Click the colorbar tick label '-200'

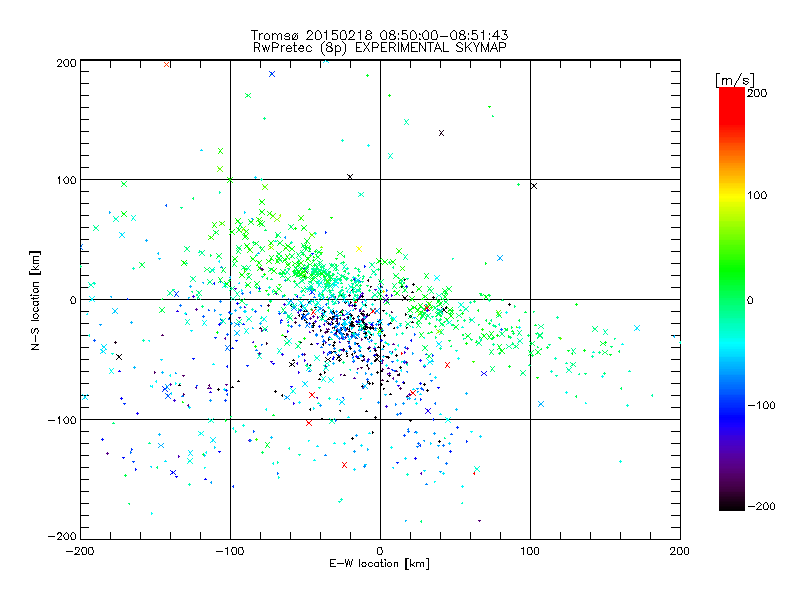tap(761, 506)
